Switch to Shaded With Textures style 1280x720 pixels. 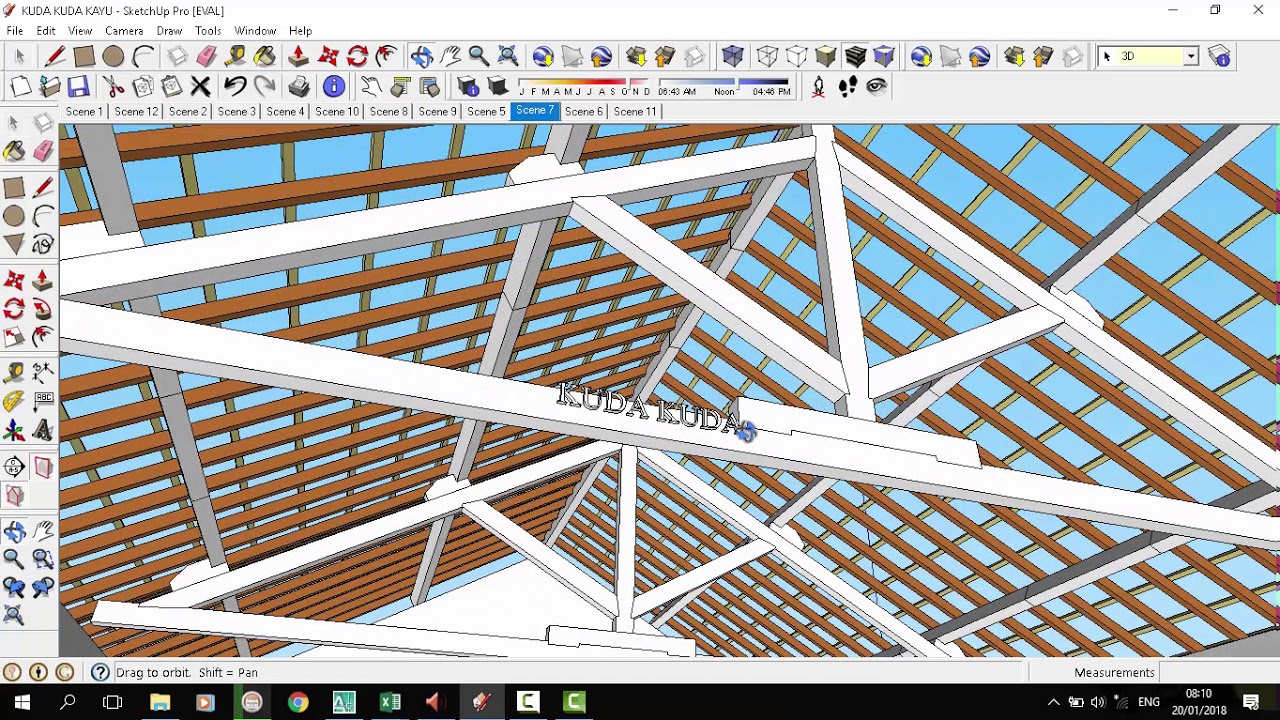click(855, 56)
